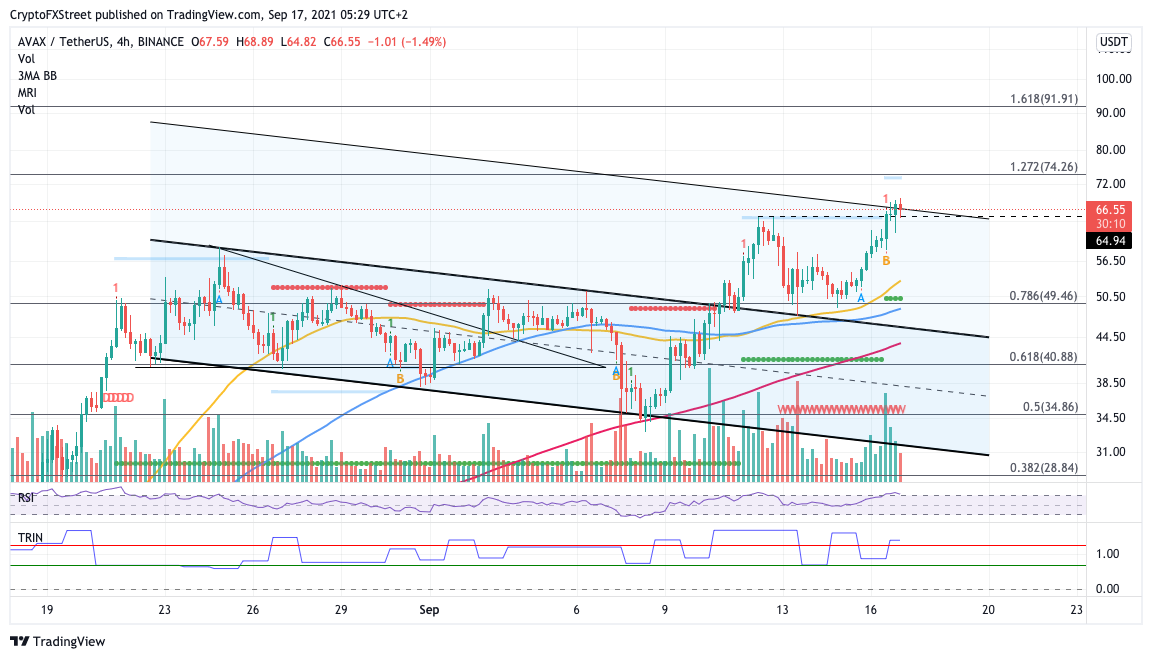This screenshot has height=659, width=1152.
Task: Click the 23 date label near left edge
Action: tap(165, 610)
